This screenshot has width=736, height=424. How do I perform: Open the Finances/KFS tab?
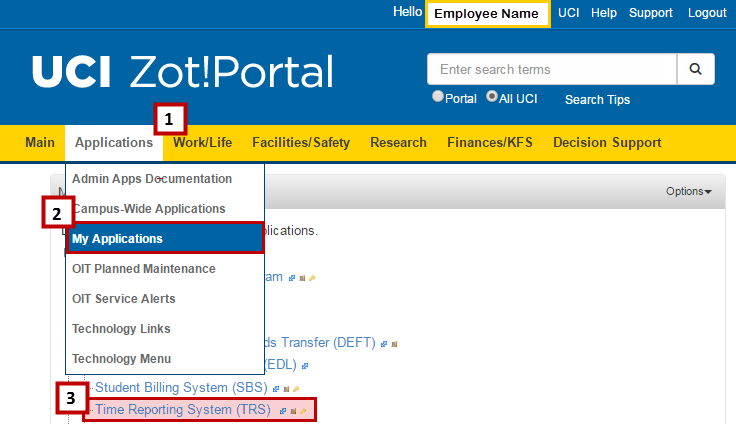pos(490,142)
